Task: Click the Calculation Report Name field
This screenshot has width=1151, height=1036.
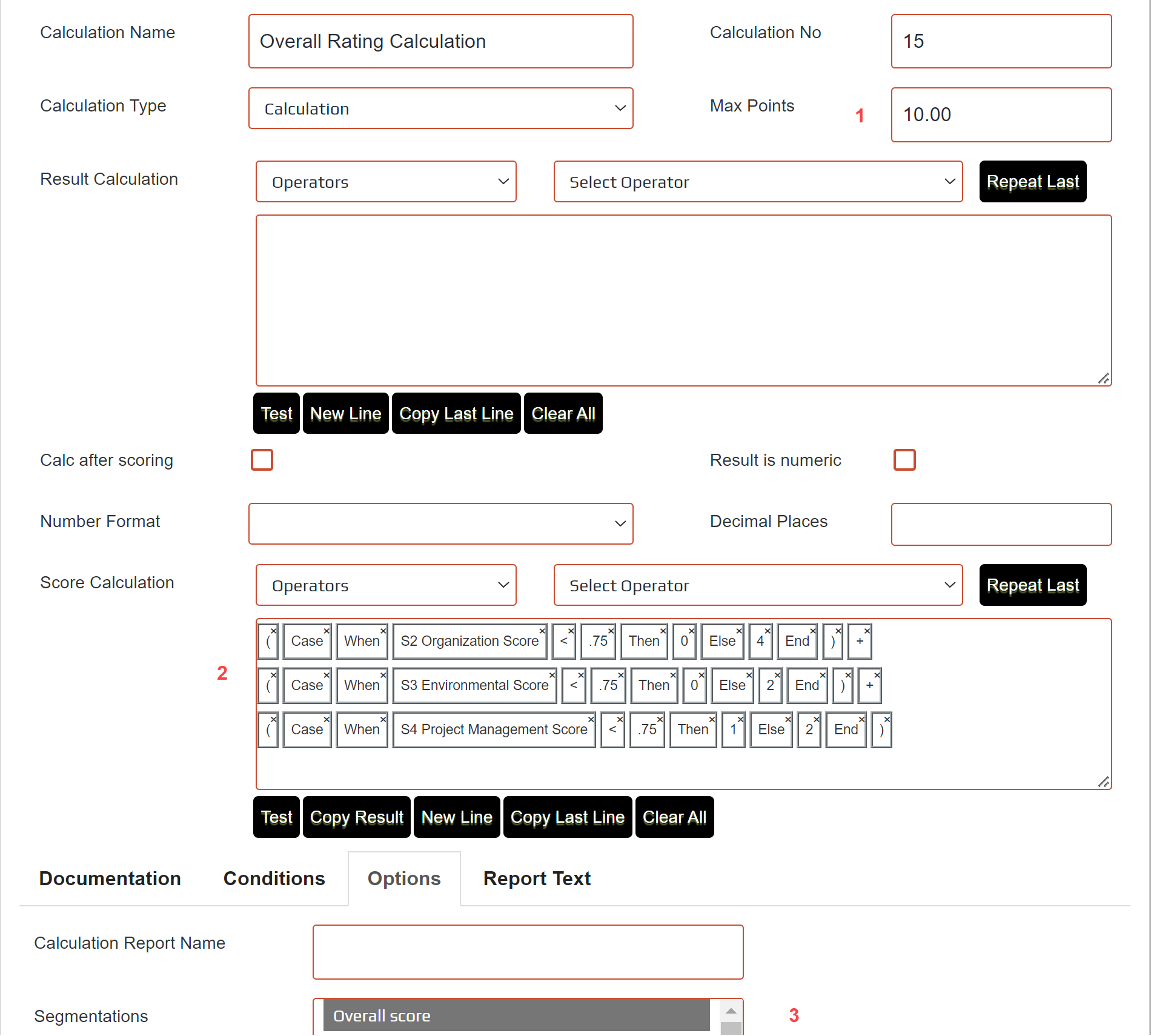Action: (x=528, y=952)
